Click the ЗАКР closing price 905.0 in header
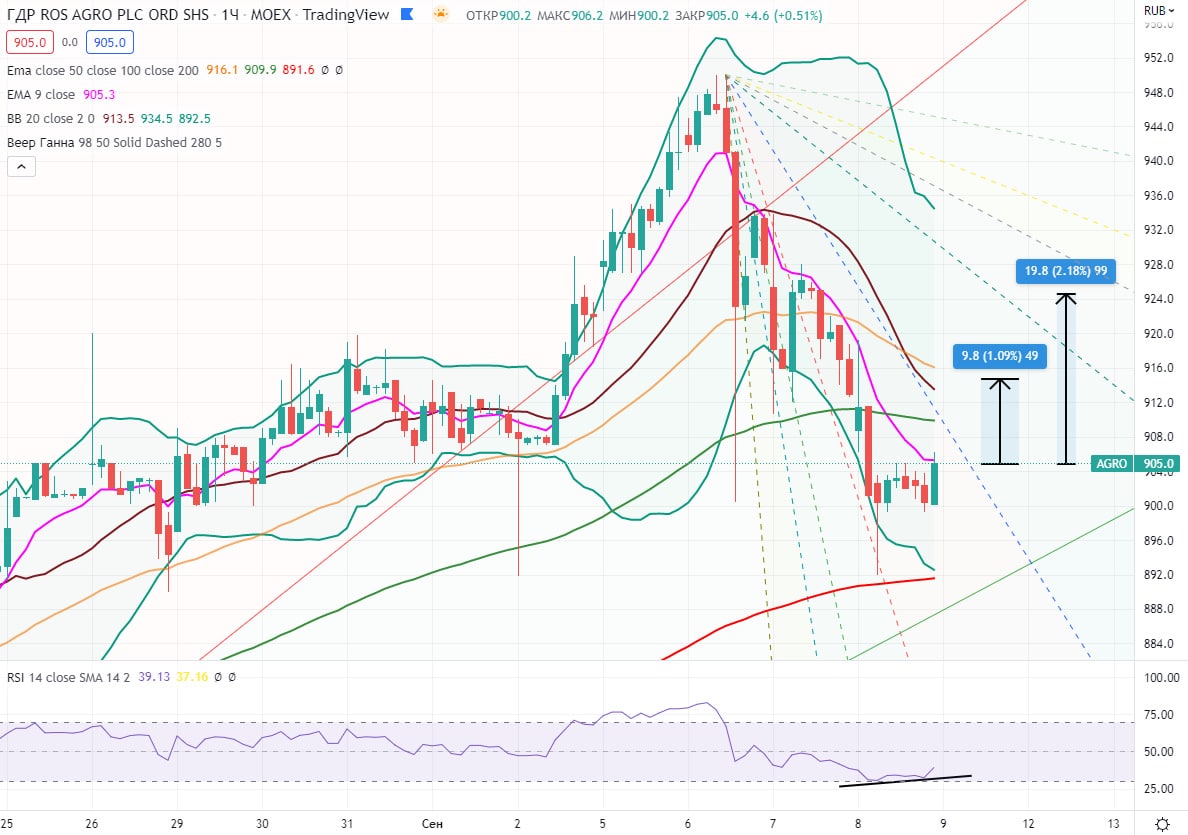The image size is (1188, 835). 722,15
